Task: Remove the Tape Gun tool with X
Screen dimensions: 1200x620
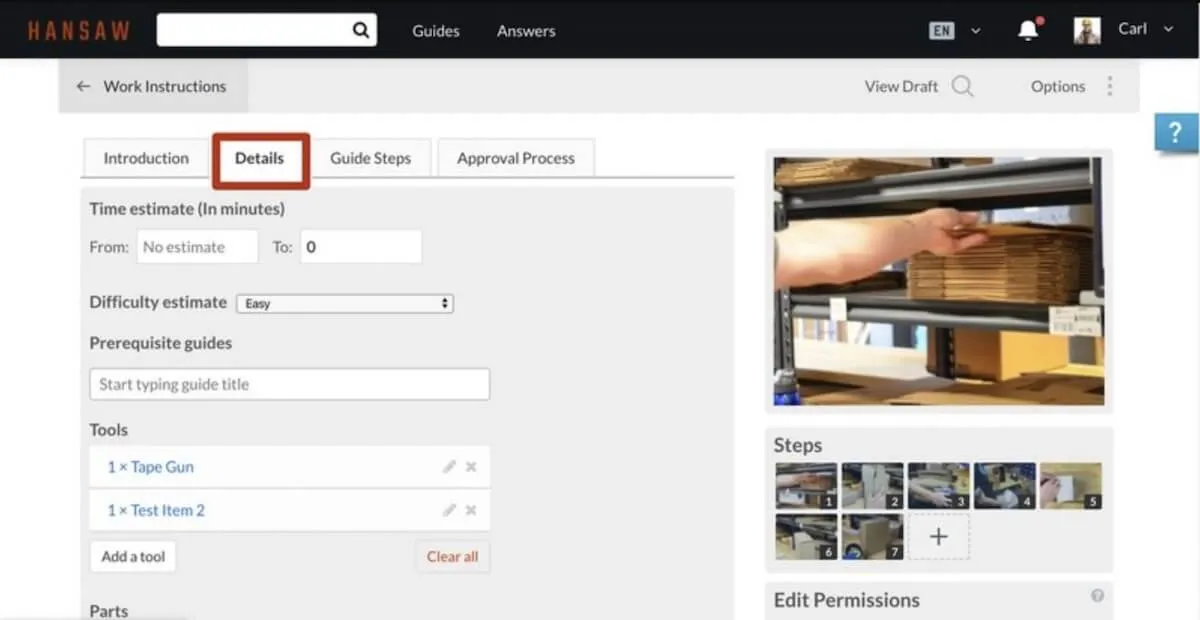Action: pyautogui.click(x=471, y=467)
